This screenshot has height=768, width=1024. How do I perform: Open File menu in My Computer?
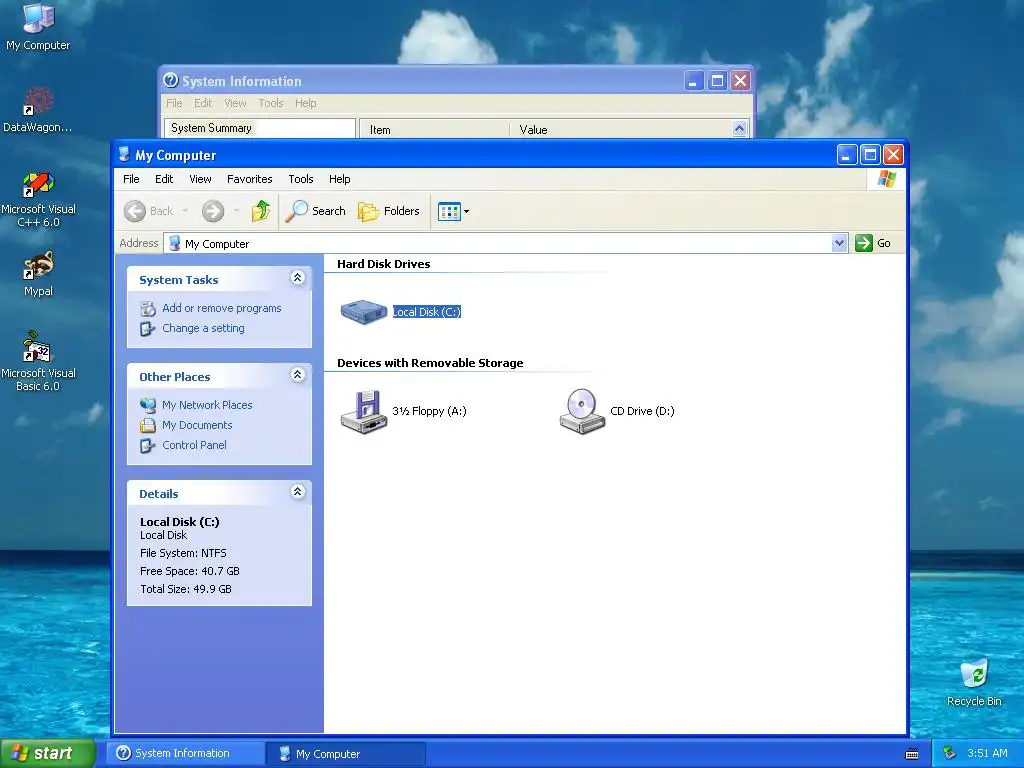click(131, 179)
